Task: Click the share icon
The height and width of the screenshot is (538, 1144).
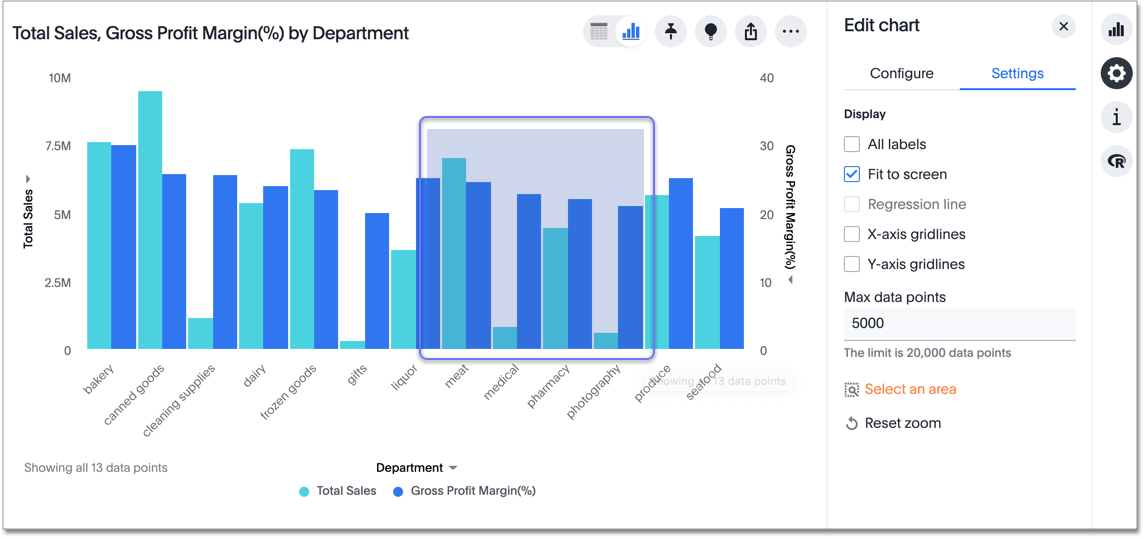Action: click(x=751, y=32)
